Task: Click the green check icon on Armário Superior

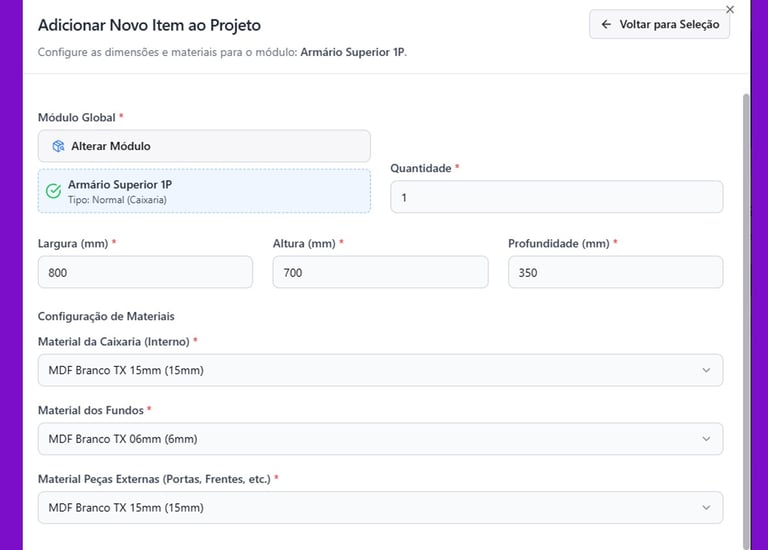Action: pyautogui.click(x=54, y=191)
